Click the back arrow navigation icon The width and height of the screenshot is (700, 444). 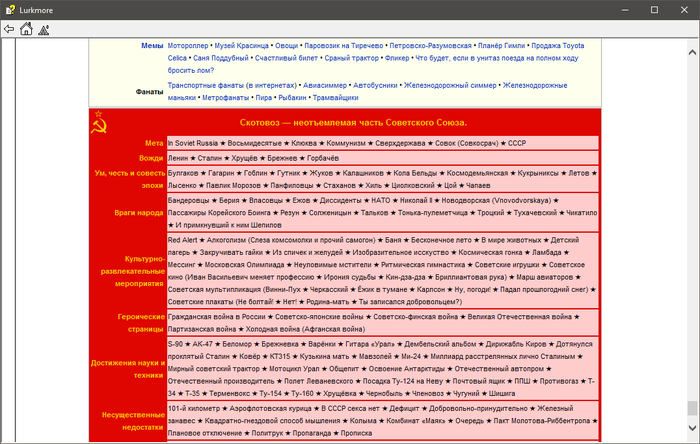point(9,29)
